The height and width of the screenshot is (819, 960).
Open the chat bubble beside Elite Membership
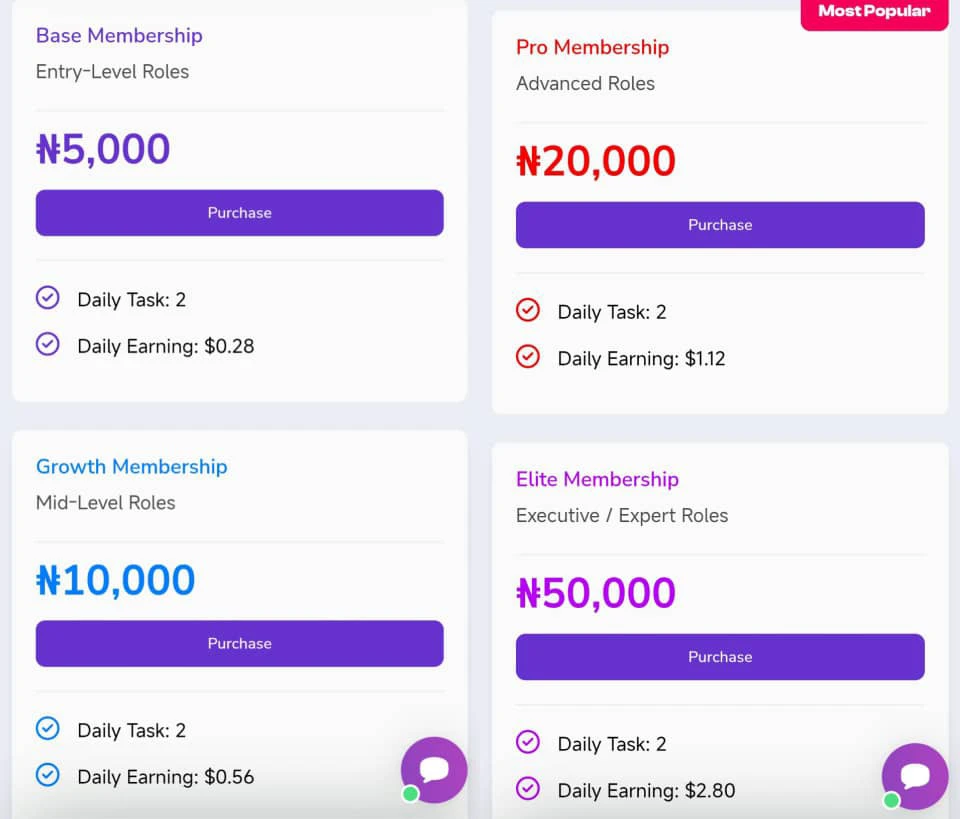pos(915,776)
